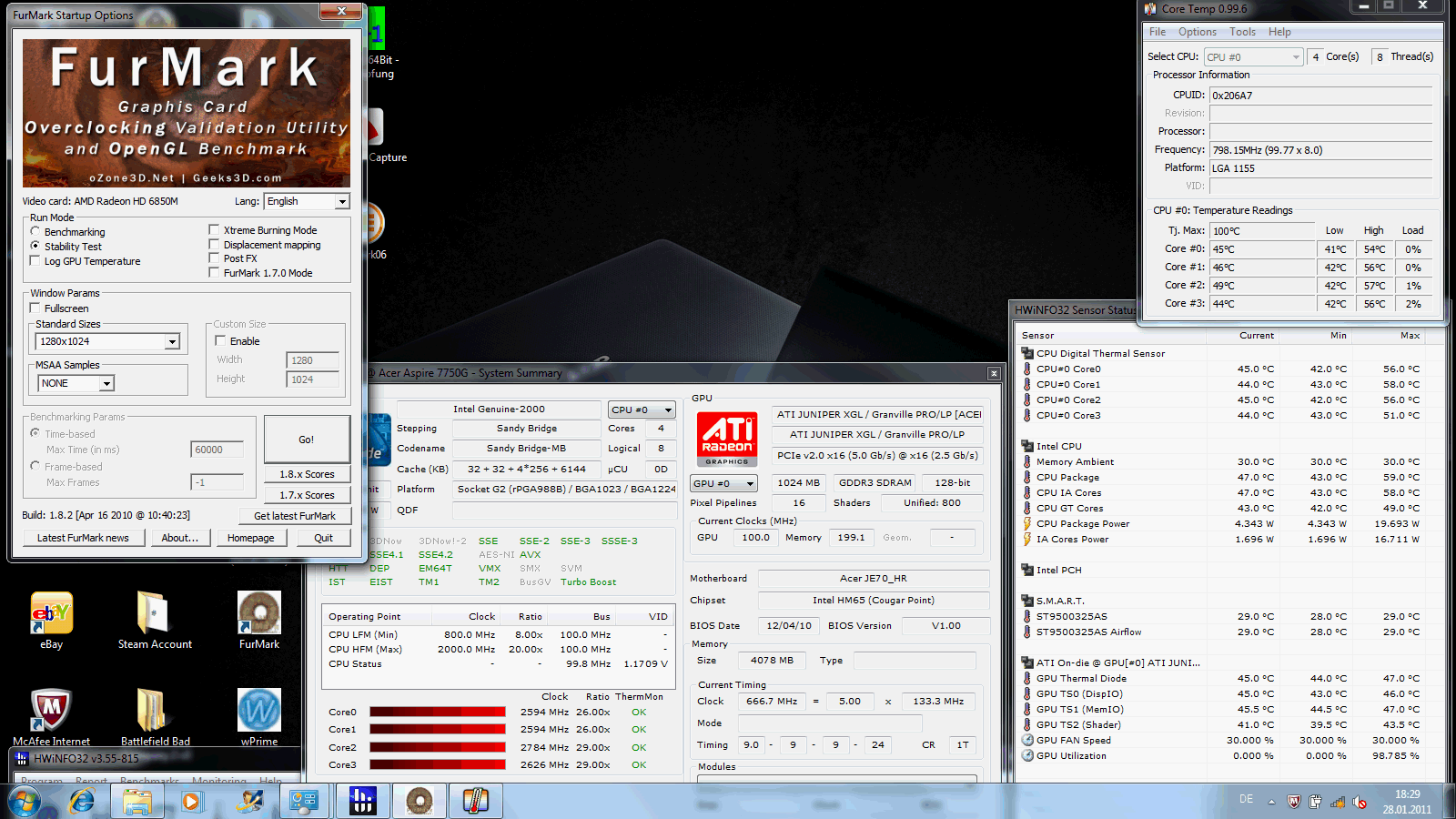Enable Xtreme Burning Mode
The width and height of the screenshot is (1456, 819).
click(214, 230)
